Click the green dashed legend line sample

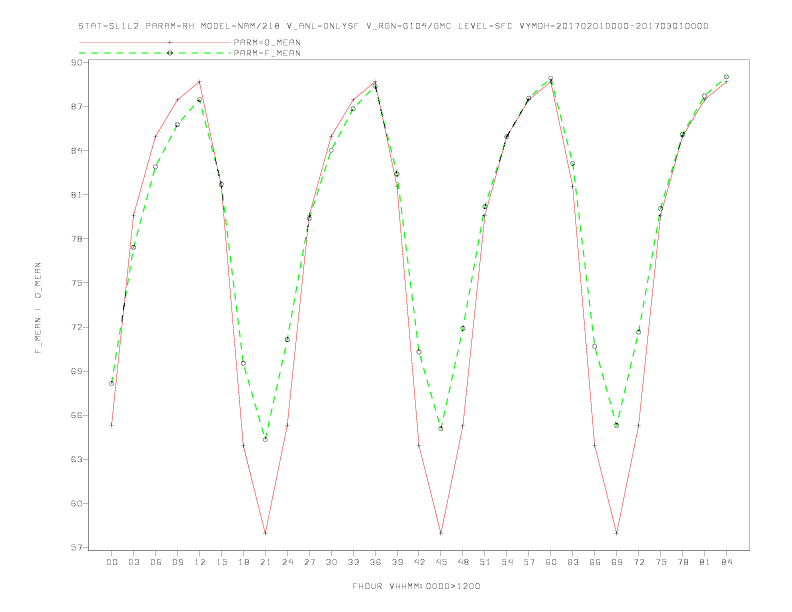click(x=155, y=53)
